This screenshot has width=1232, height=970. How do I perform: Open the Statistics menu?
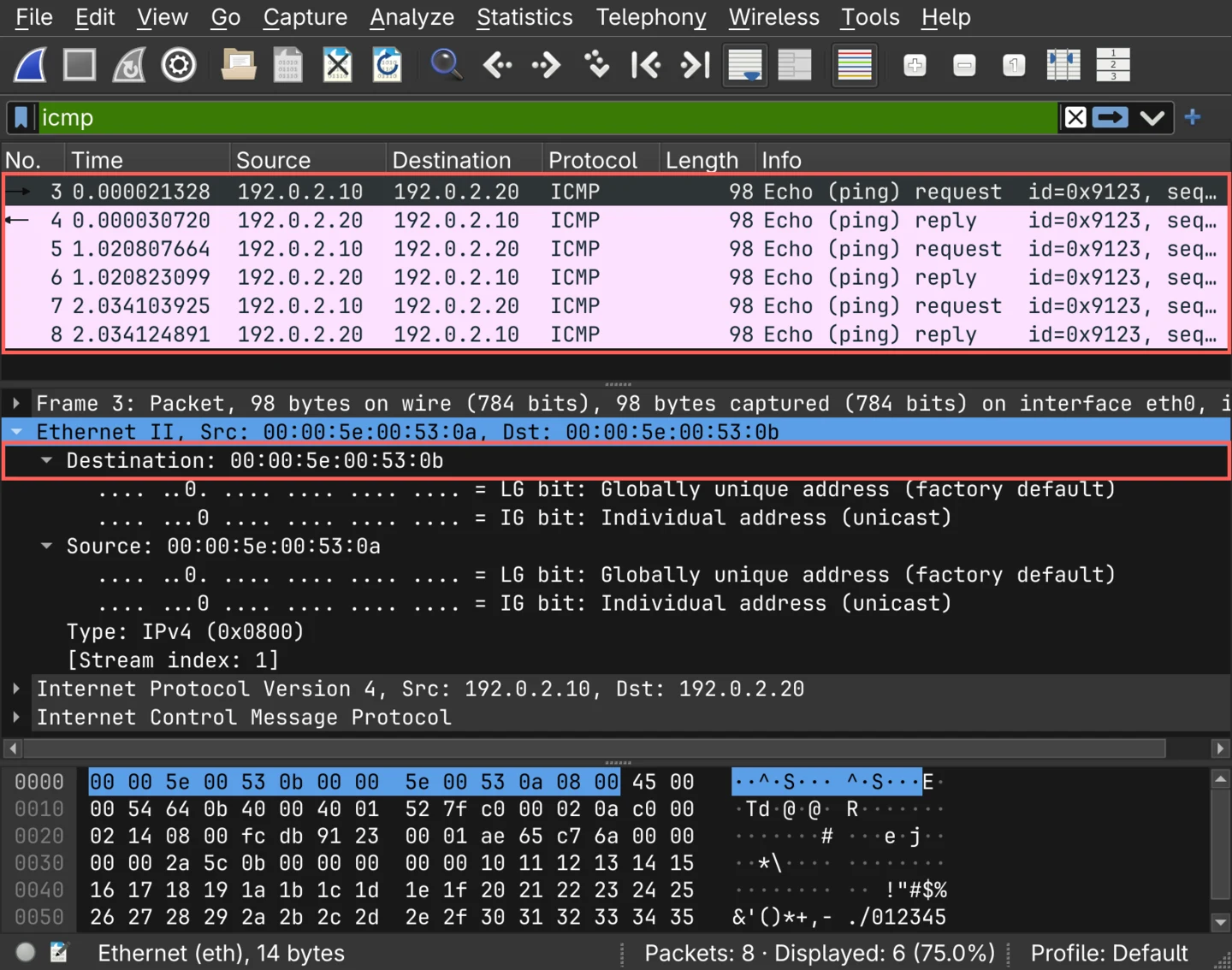click(524, 17)
